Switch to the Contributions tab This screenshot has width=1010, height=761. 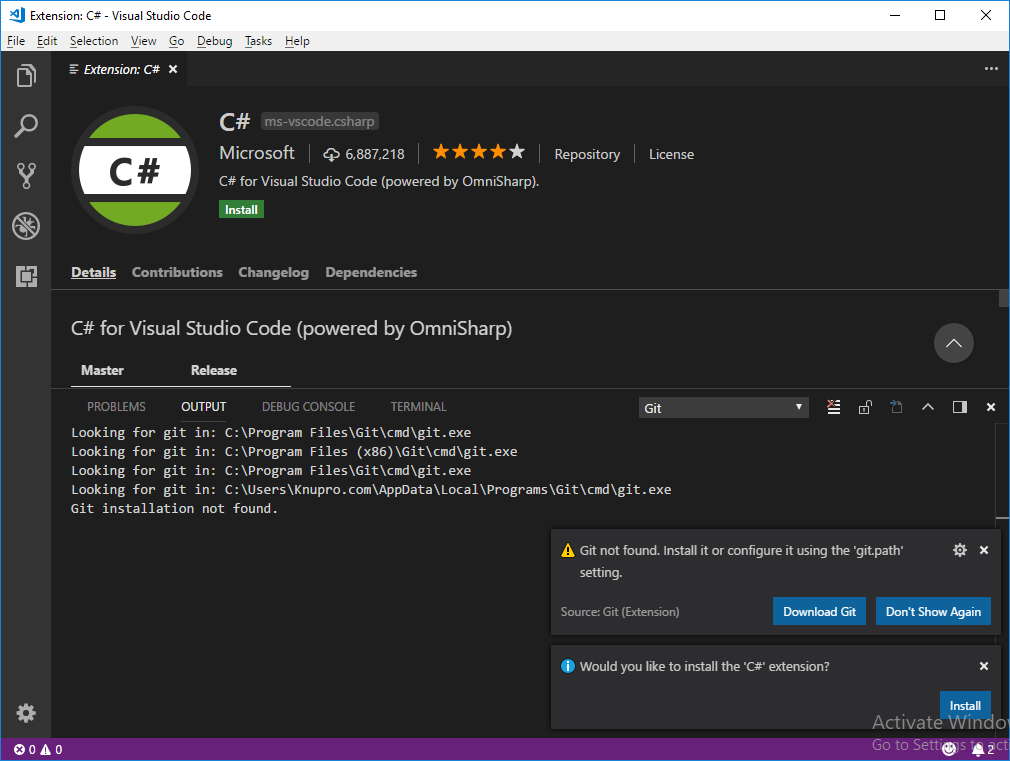click(177, 272)
